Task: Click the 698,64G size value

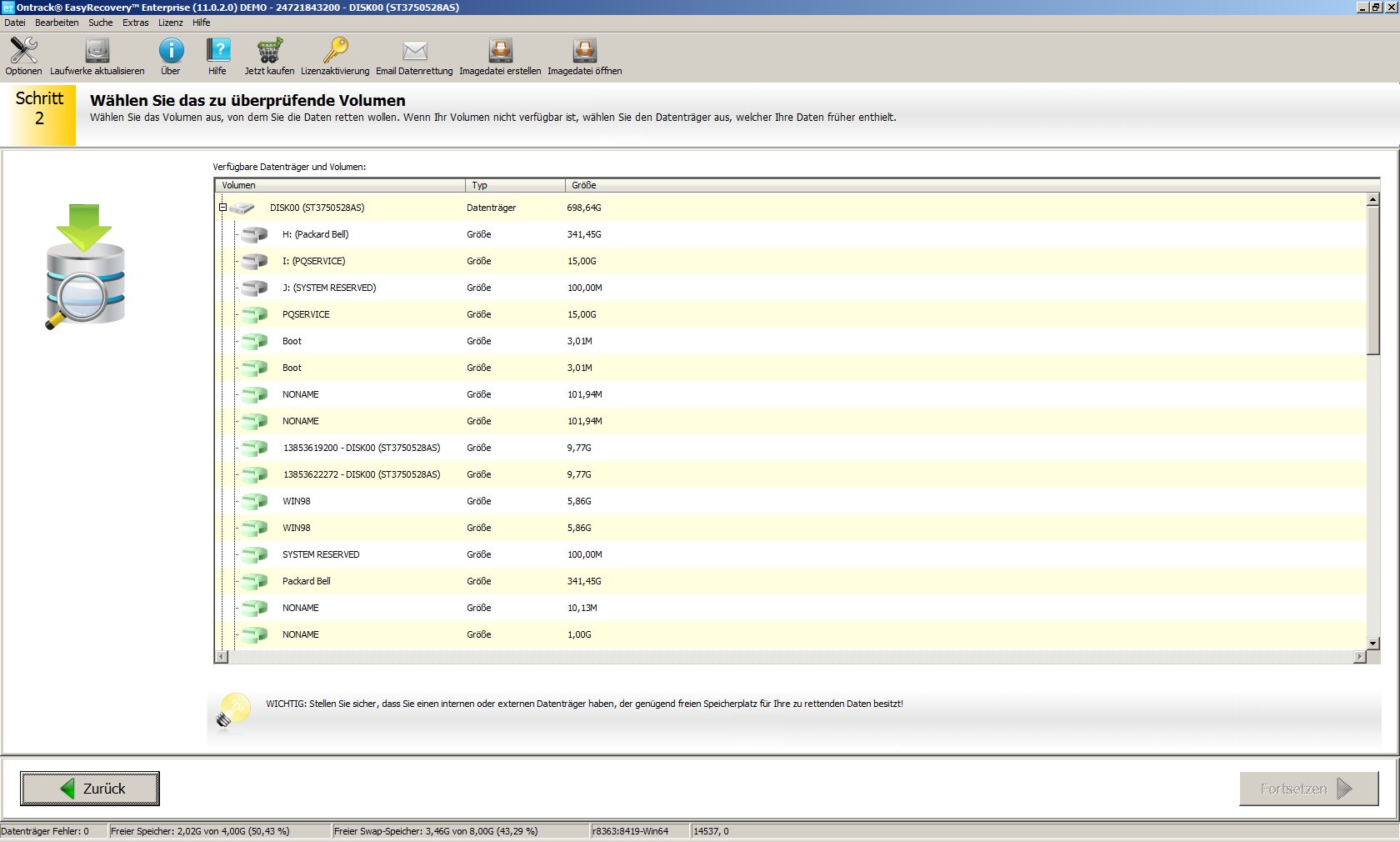Action: 584,208
